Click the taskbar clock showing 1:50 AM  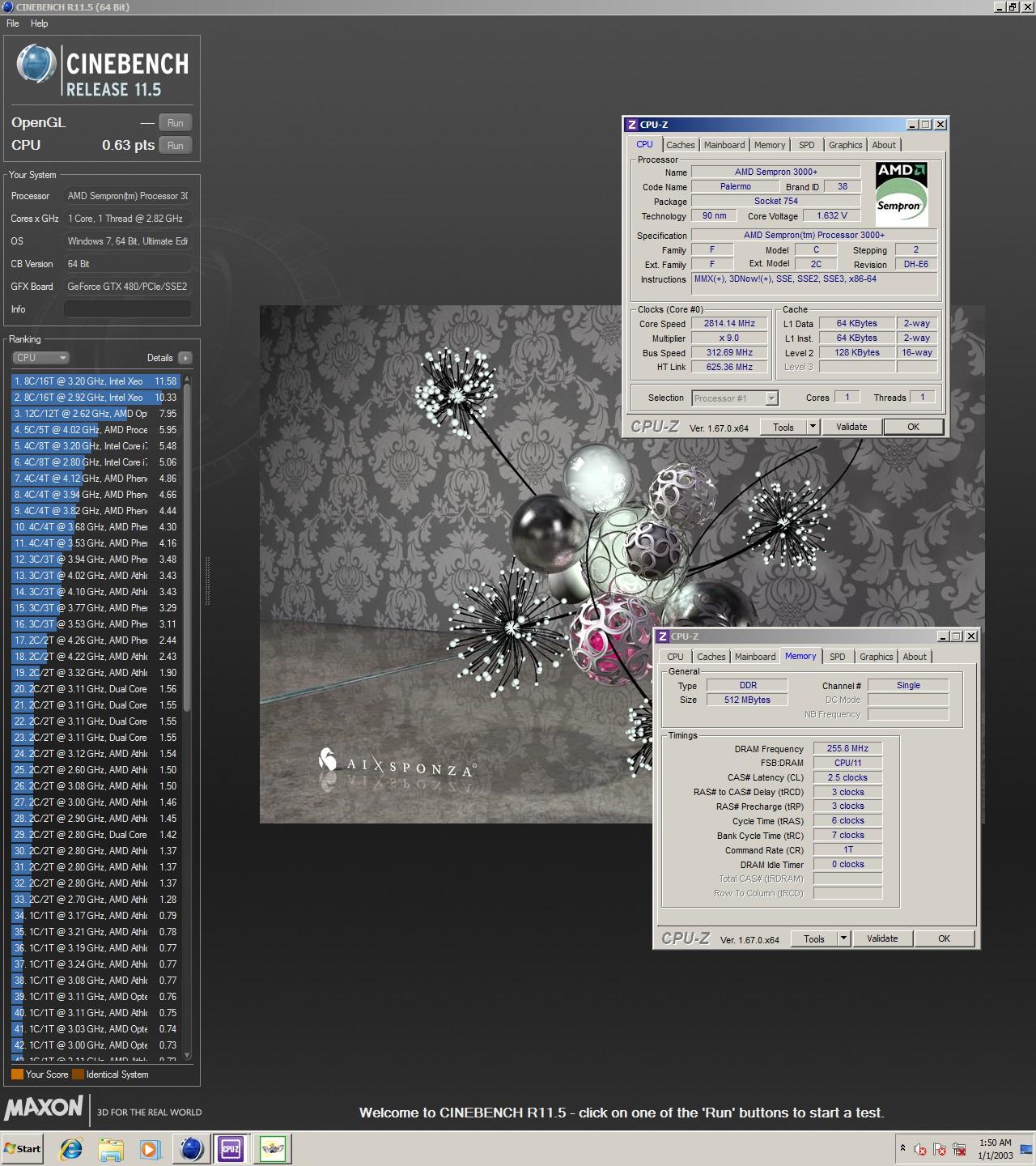coord(995,1149)
